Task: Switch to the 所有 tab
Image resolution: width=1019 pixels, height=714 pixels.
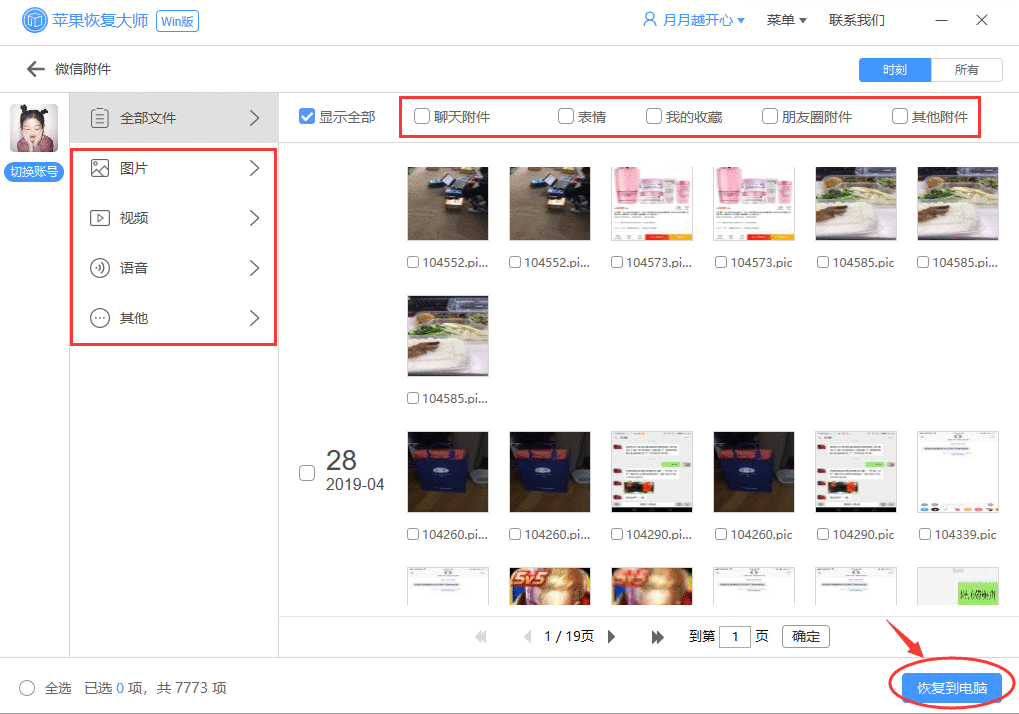Action: pyautogui.click(x=967, y=69)
